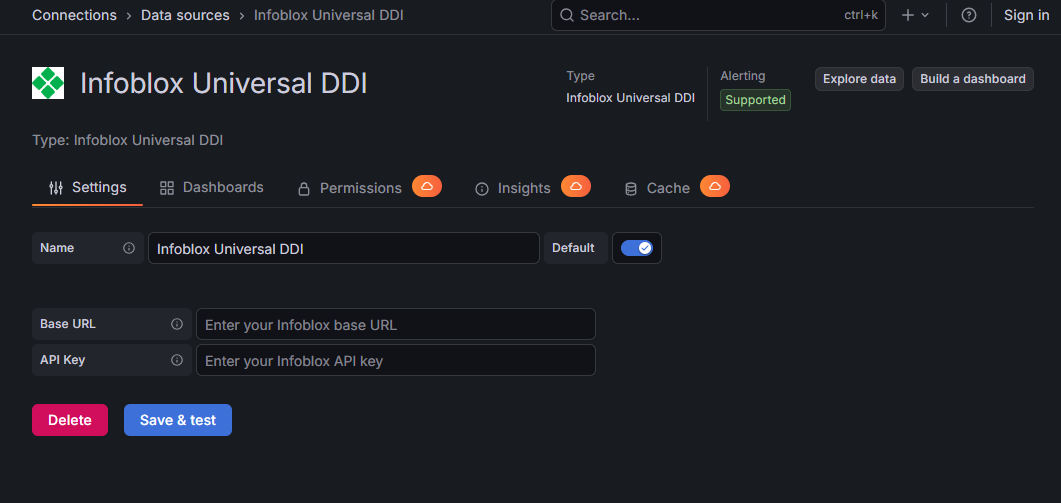Focus the API Key input field
Viewport: 1061px width, 503px height.
(396, 360)
